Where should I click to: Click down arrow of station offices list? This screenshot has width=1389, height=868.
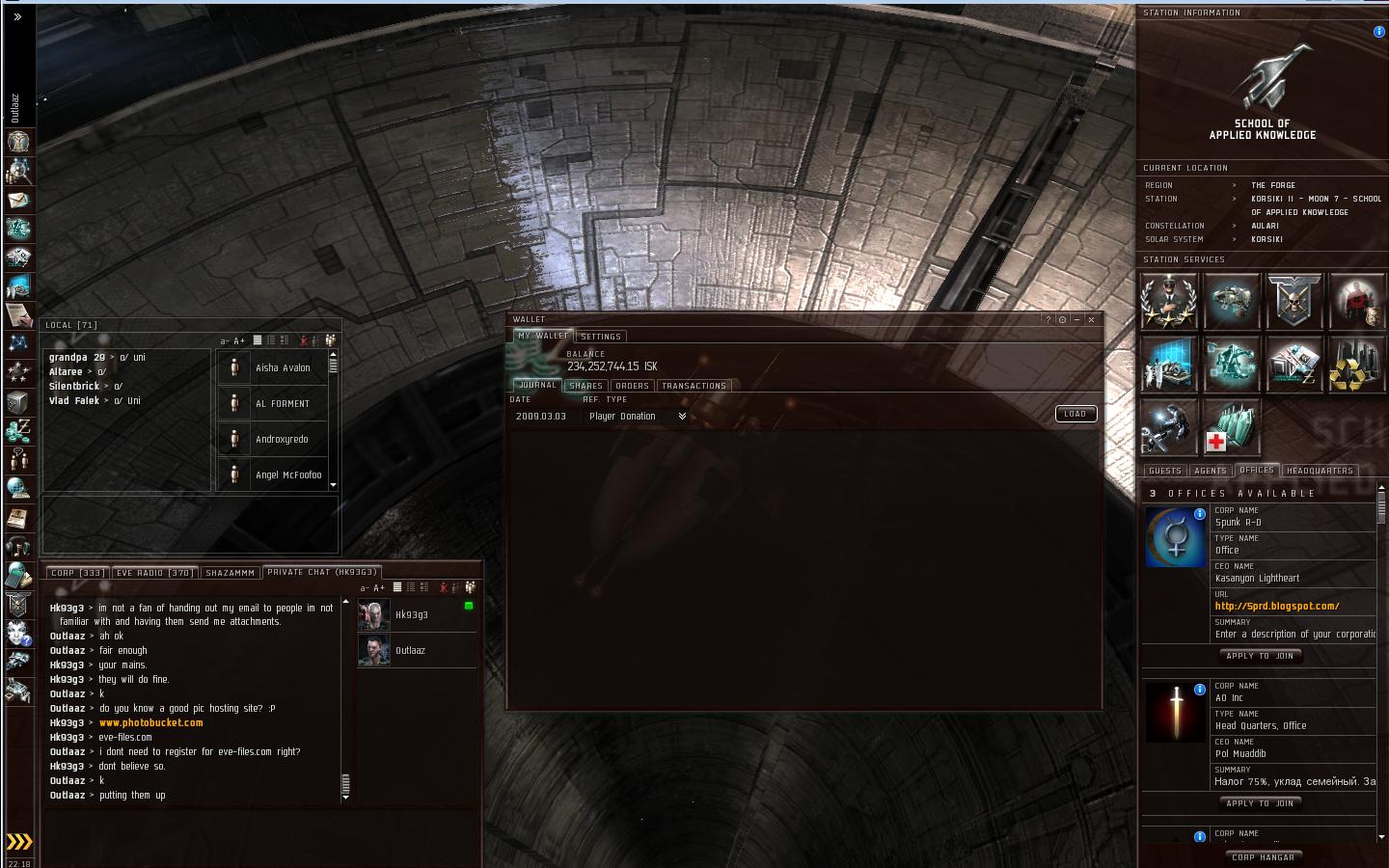tap(1382, 837)
